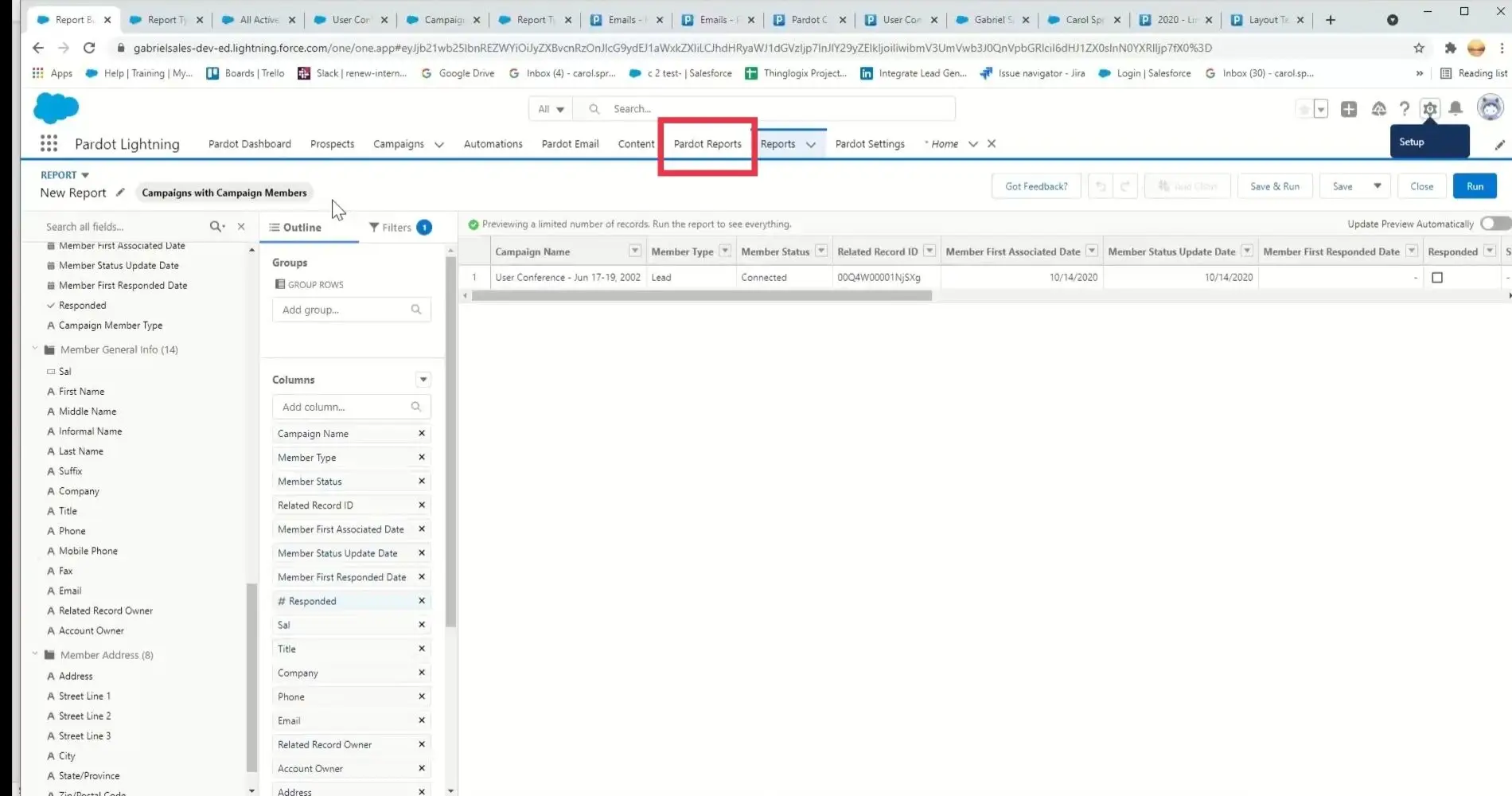Click the notifications bell icon
The width and height of the screenshot is (1512, 796).
click(1456, 109)
